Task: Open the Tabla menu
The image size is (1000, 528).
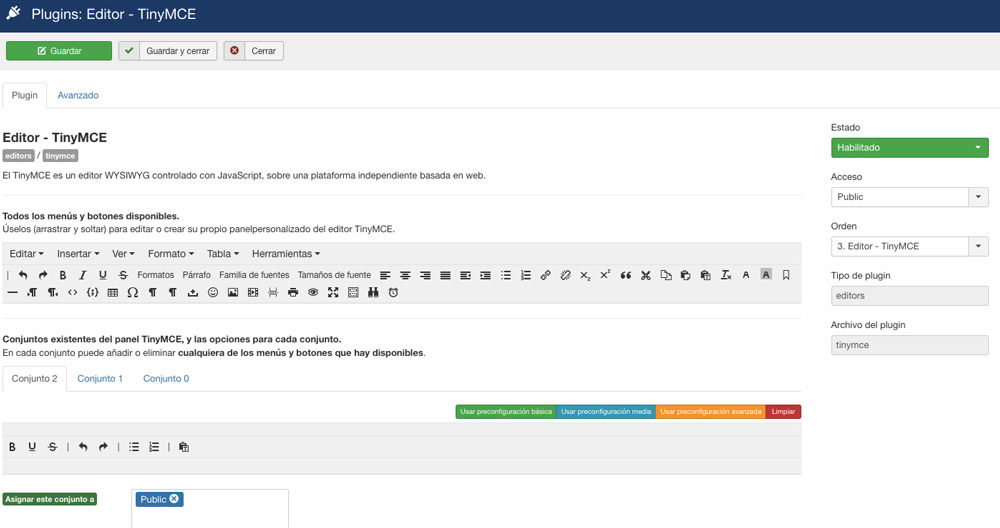Action: 223,254
